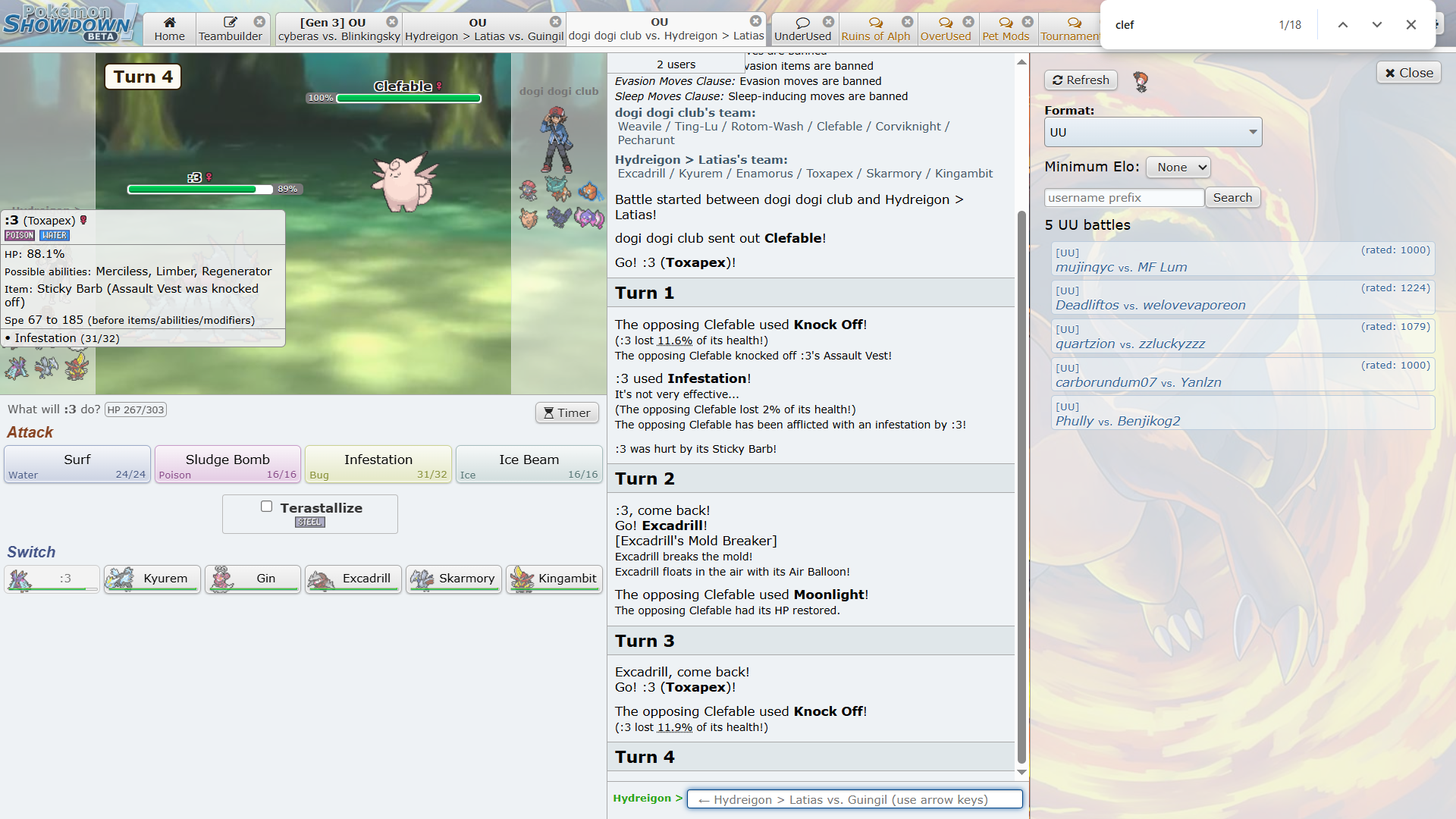The width and height of the screenshot is (1456, 819).
Task: Open the Minimum Elo dropdown
Action: coord(1178,167)
